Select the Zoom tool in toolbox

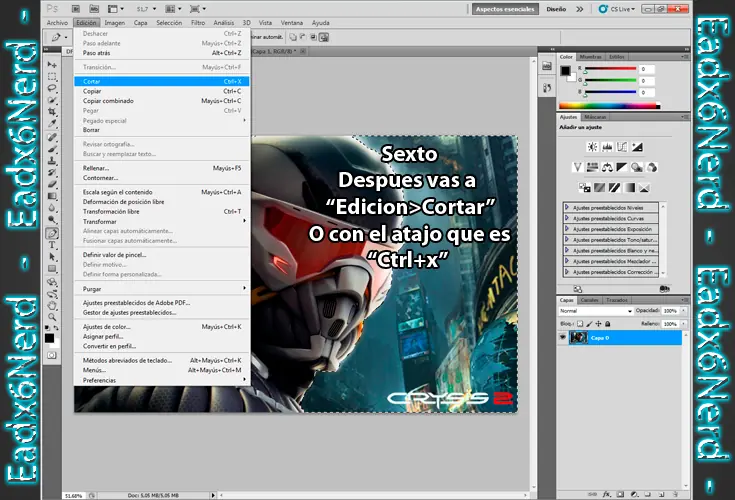pyautogui.click(x=52, y=317)
